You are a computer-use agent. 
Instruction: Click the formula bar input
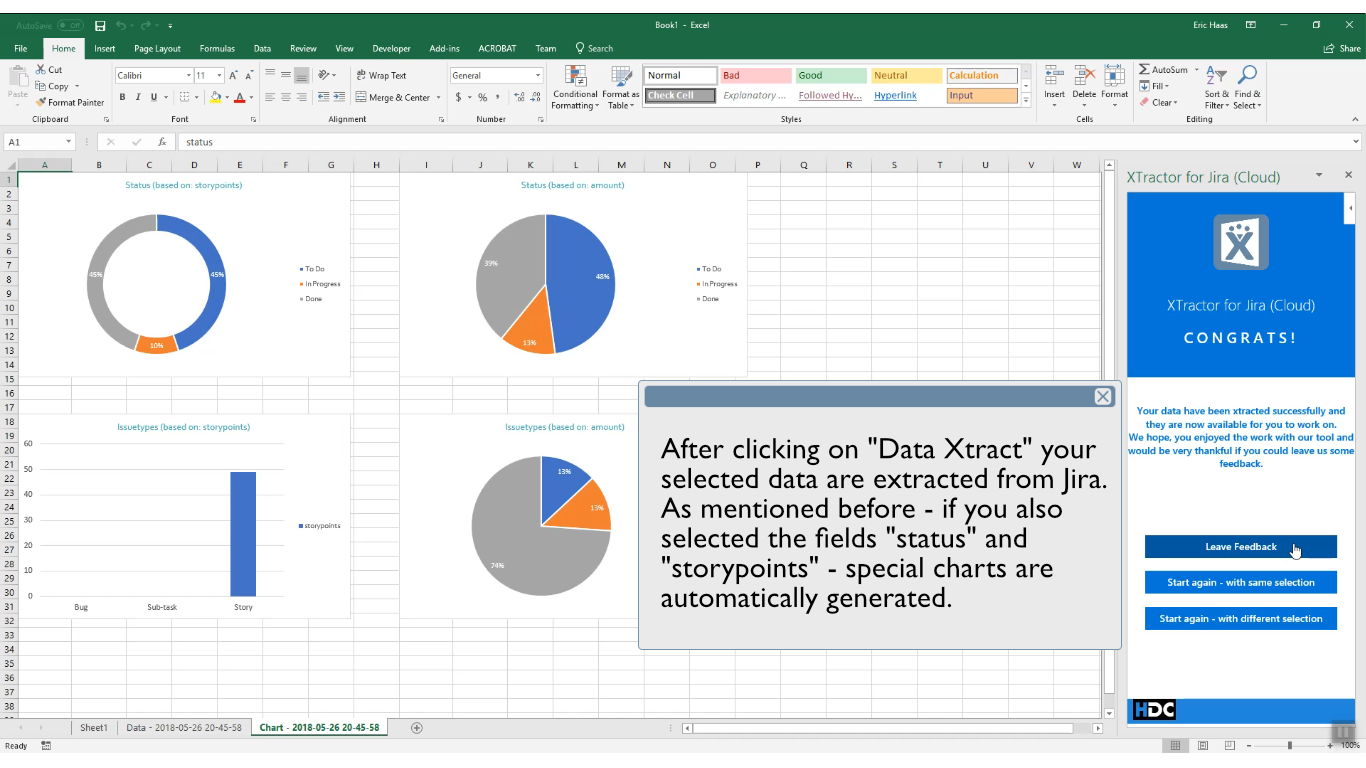tap(765, 142)
